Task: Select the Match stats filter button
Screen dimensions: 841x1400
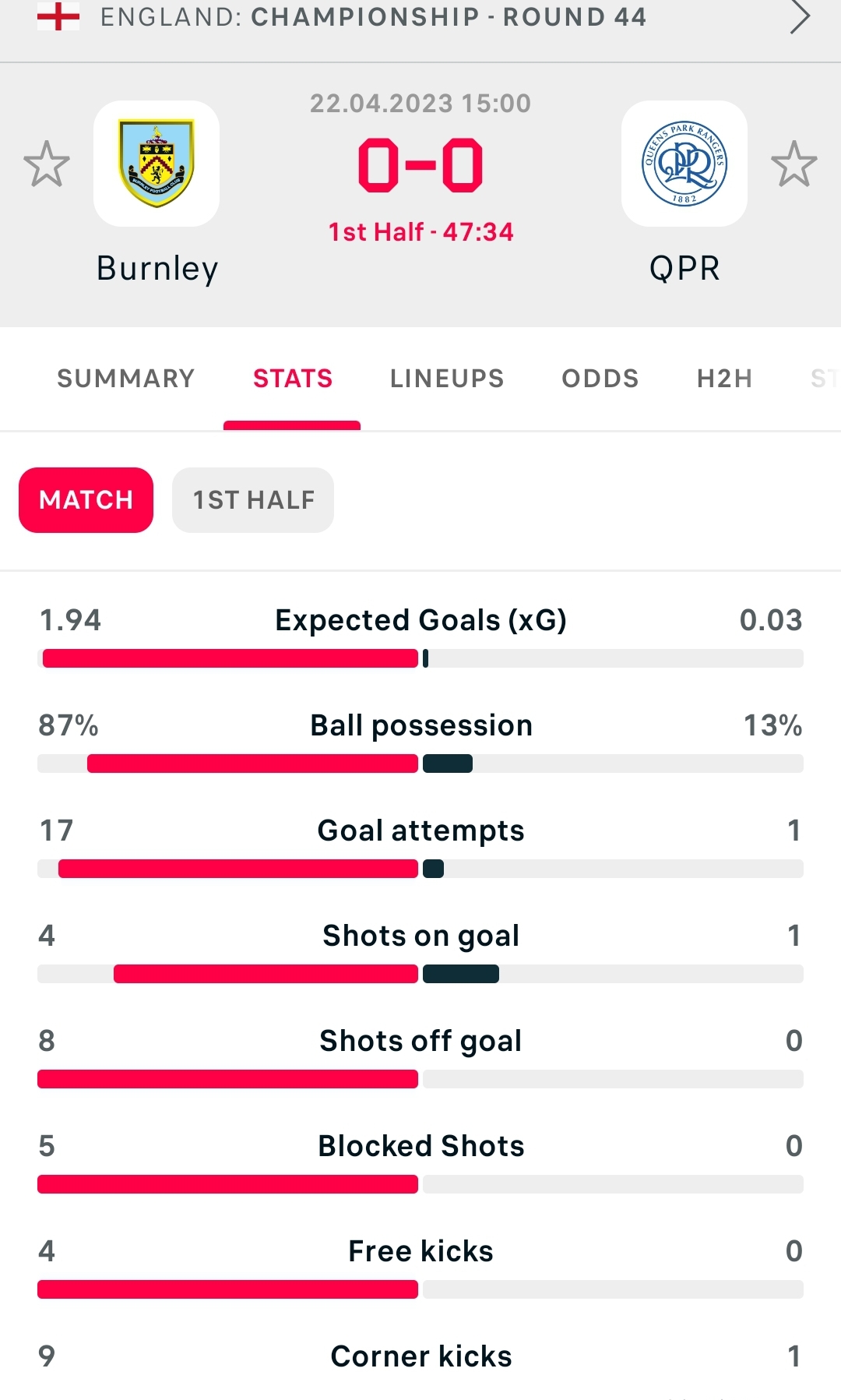Action: click(86, 500)
